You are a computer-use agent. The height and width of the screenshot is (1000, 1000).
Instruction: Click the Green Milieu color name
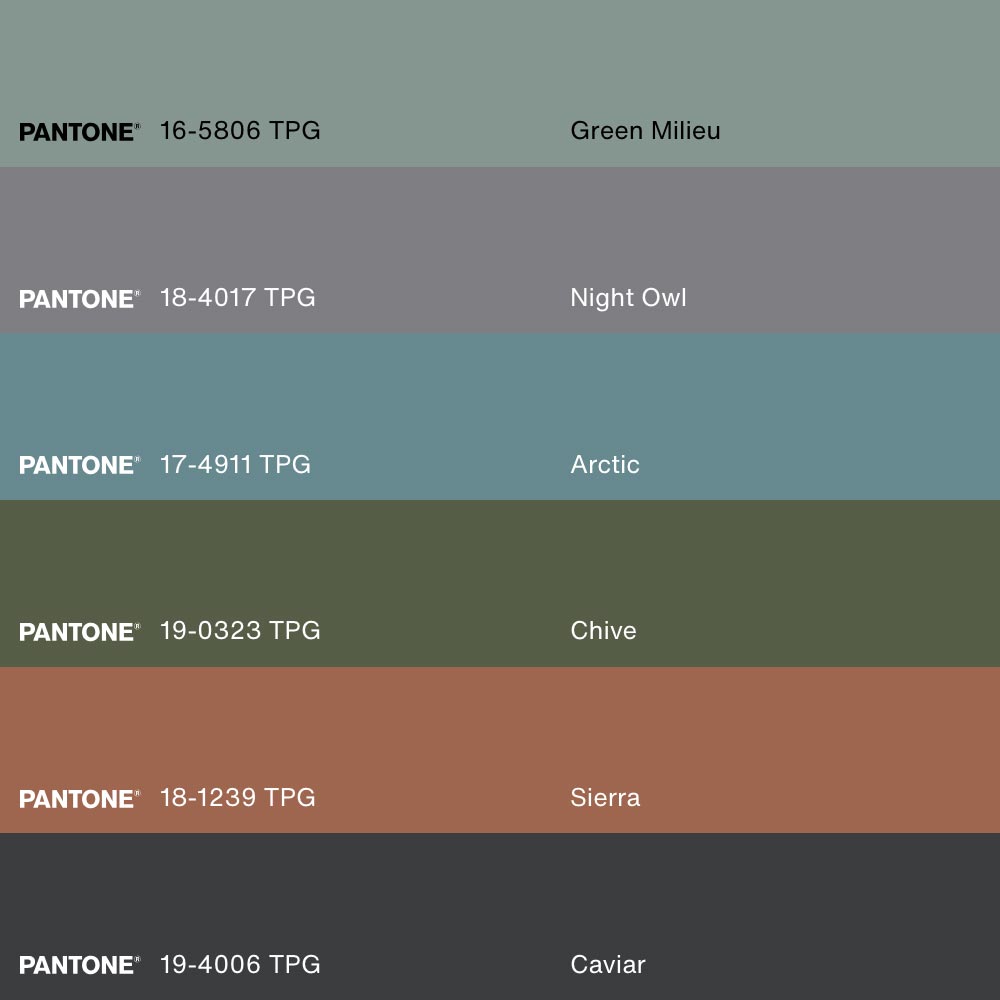click(x=645, y=131)
